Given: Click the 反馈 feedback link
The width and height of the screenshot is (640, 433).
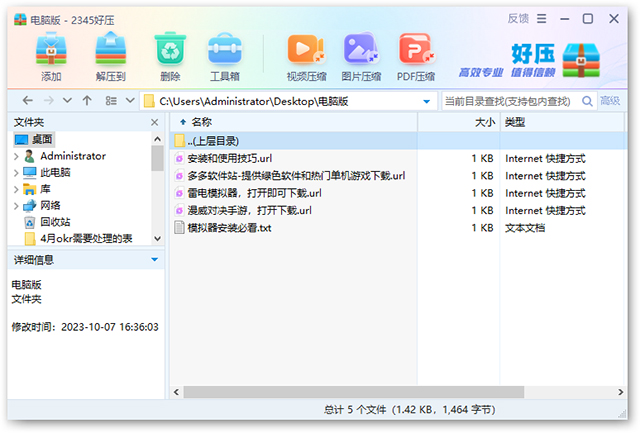Looking at the screenshot, I should point(518,18).
